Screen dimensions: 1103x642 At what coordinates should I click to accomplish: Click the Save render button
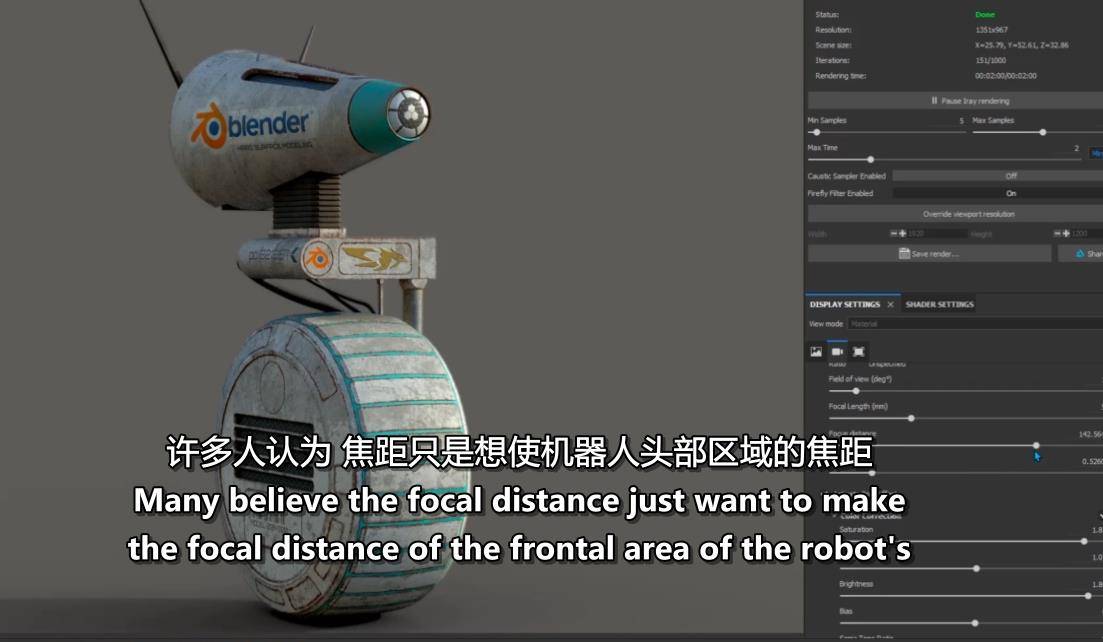[929, 253]
